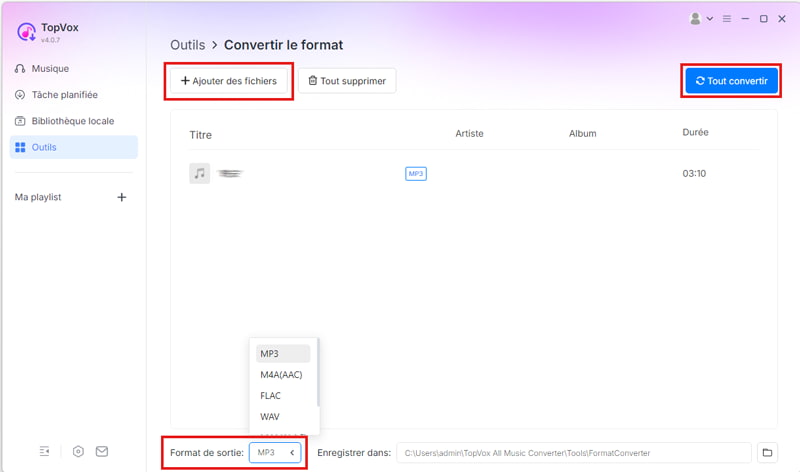The width and height of the screenshot is (800, 472).
Task: Toggle the Format de sortie dropdown
Action: [x=275, y=453]
